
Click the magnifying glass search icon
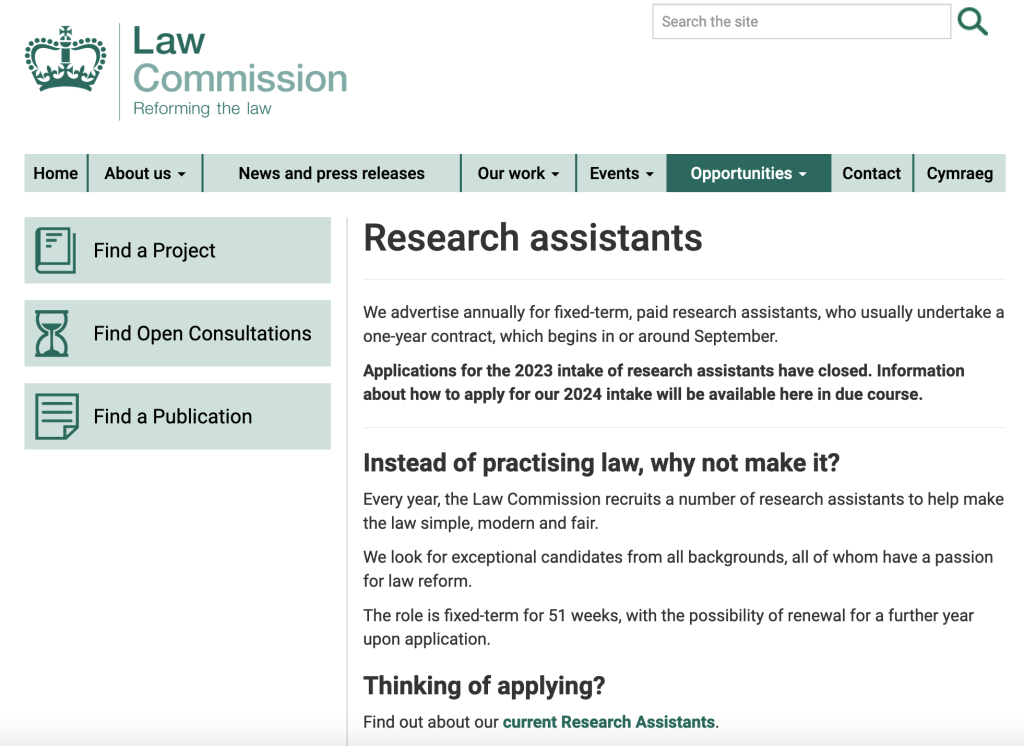click(972, 21)
